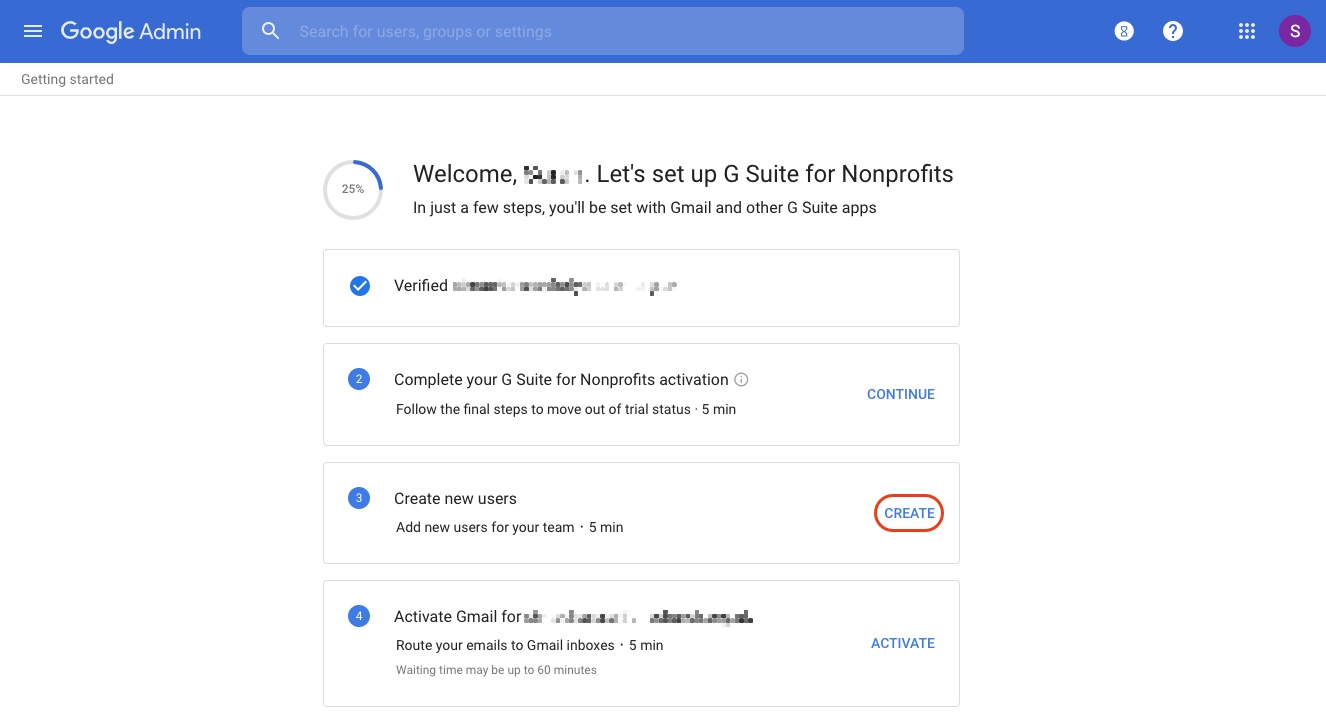Viewport: 1326px width, 726px height.
Task: Select 'Add new users for your team' text
Action: (485, 527)
